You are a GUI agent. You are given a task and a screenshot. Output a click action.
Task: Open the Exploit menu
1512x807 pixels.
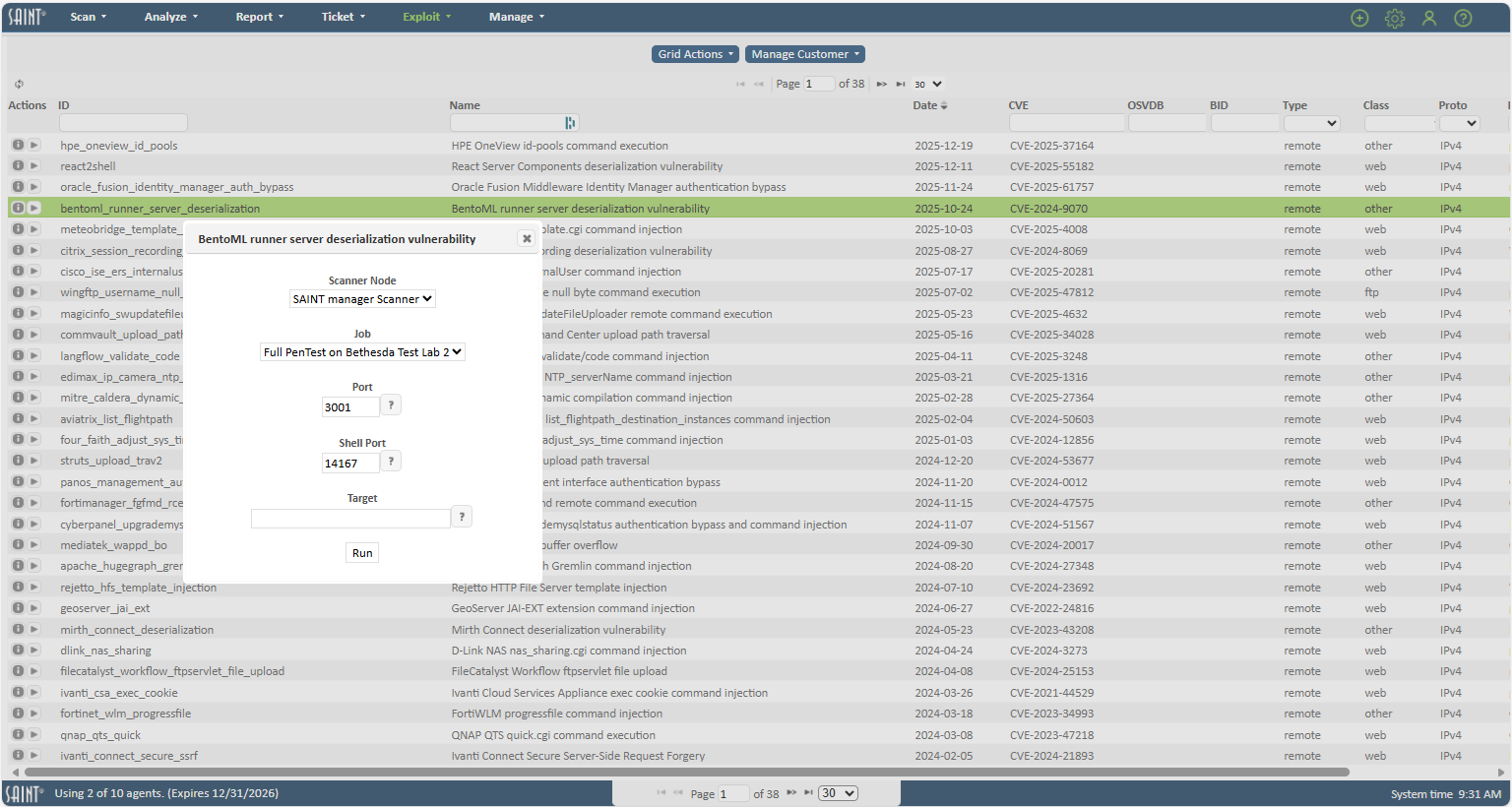pyautogui.click(x=425, y=16)
